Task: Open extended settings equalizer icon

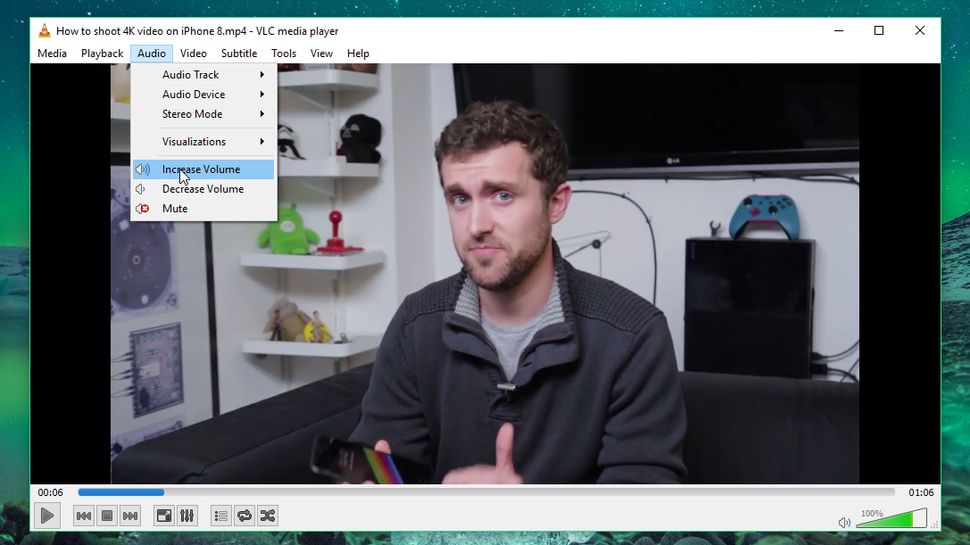Action: coord(187,515)
